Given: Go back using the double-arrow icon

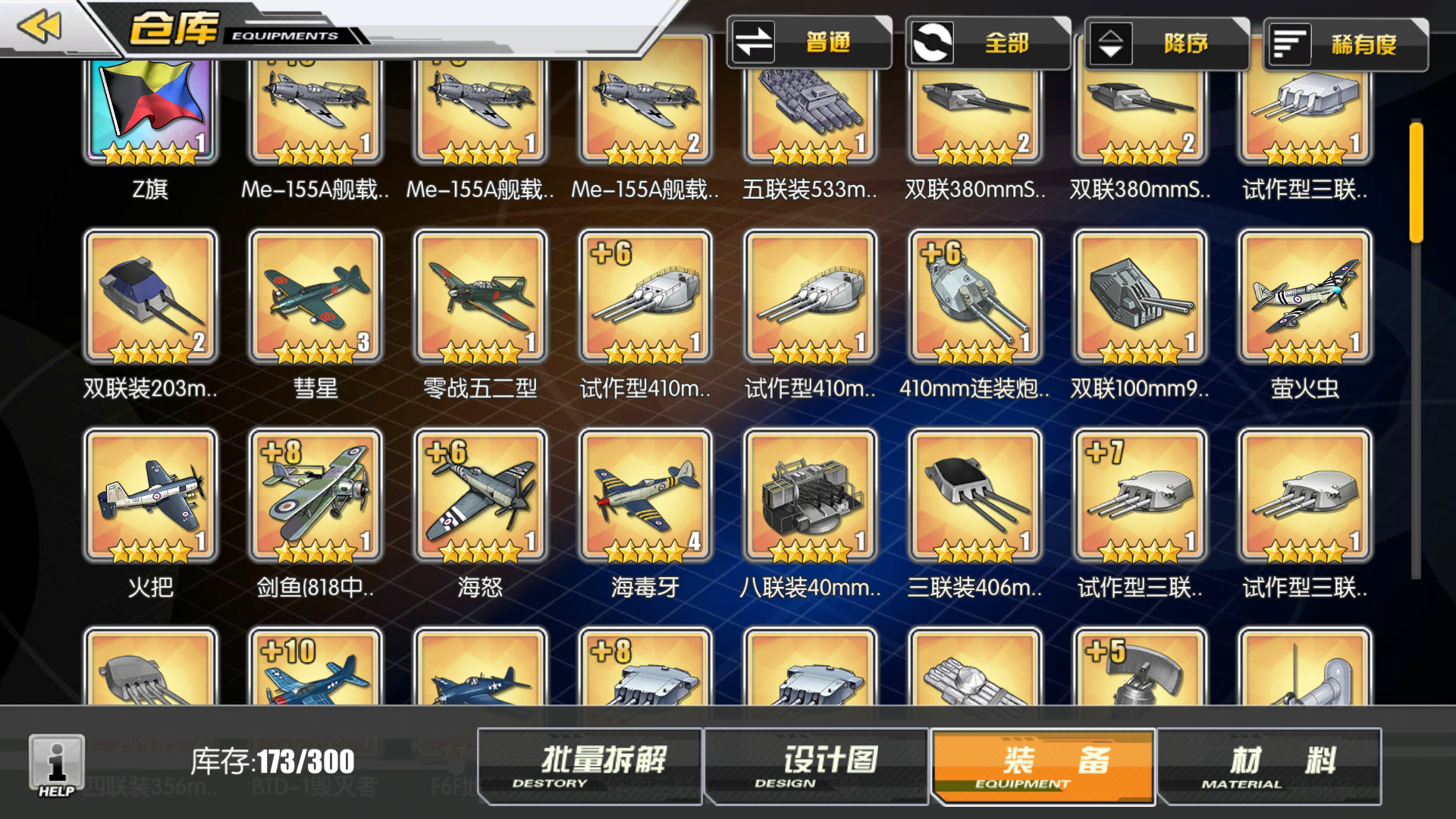Looking at the screenshot, I should coord(39,27).
